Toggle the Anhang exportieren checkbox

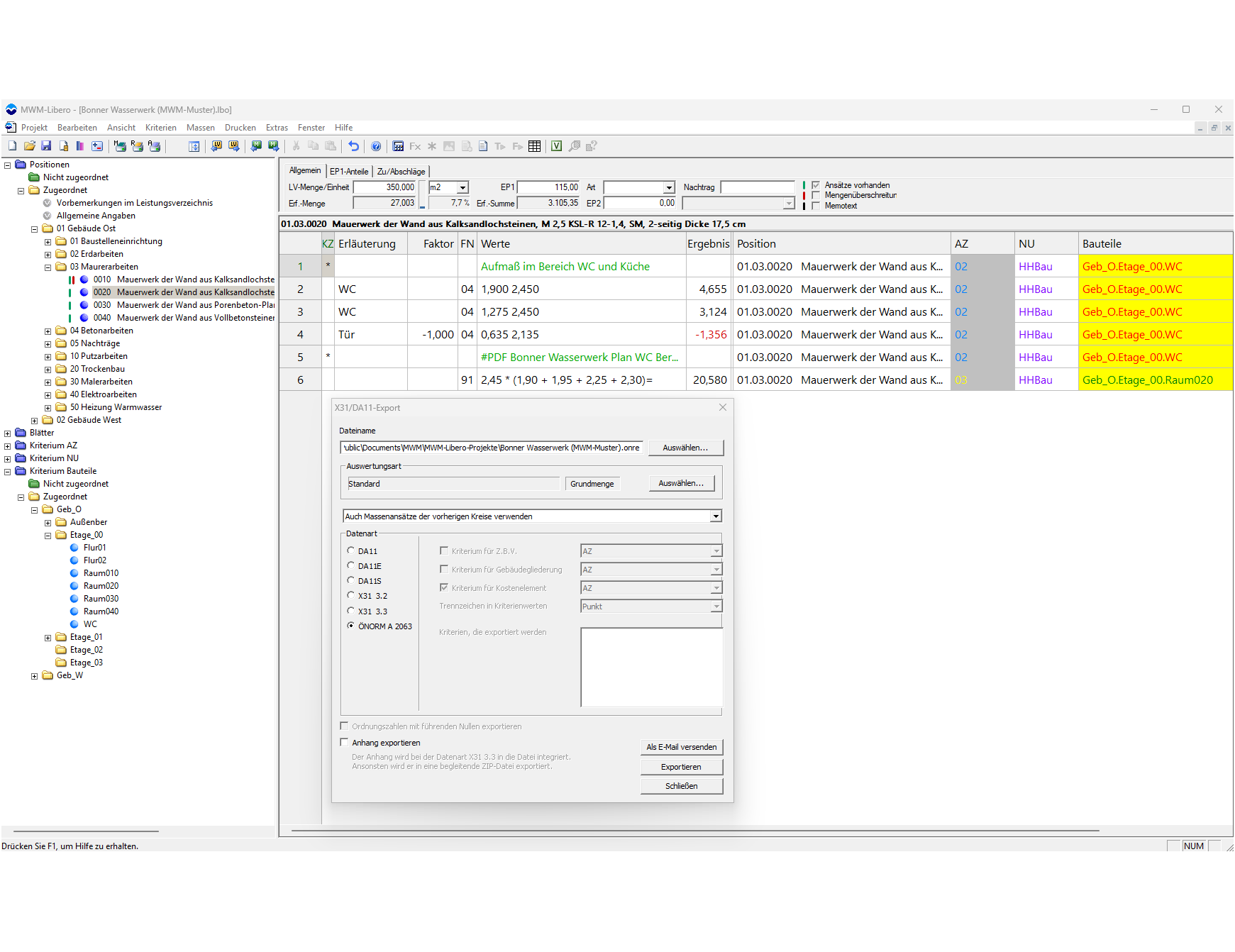pos(344,742)
